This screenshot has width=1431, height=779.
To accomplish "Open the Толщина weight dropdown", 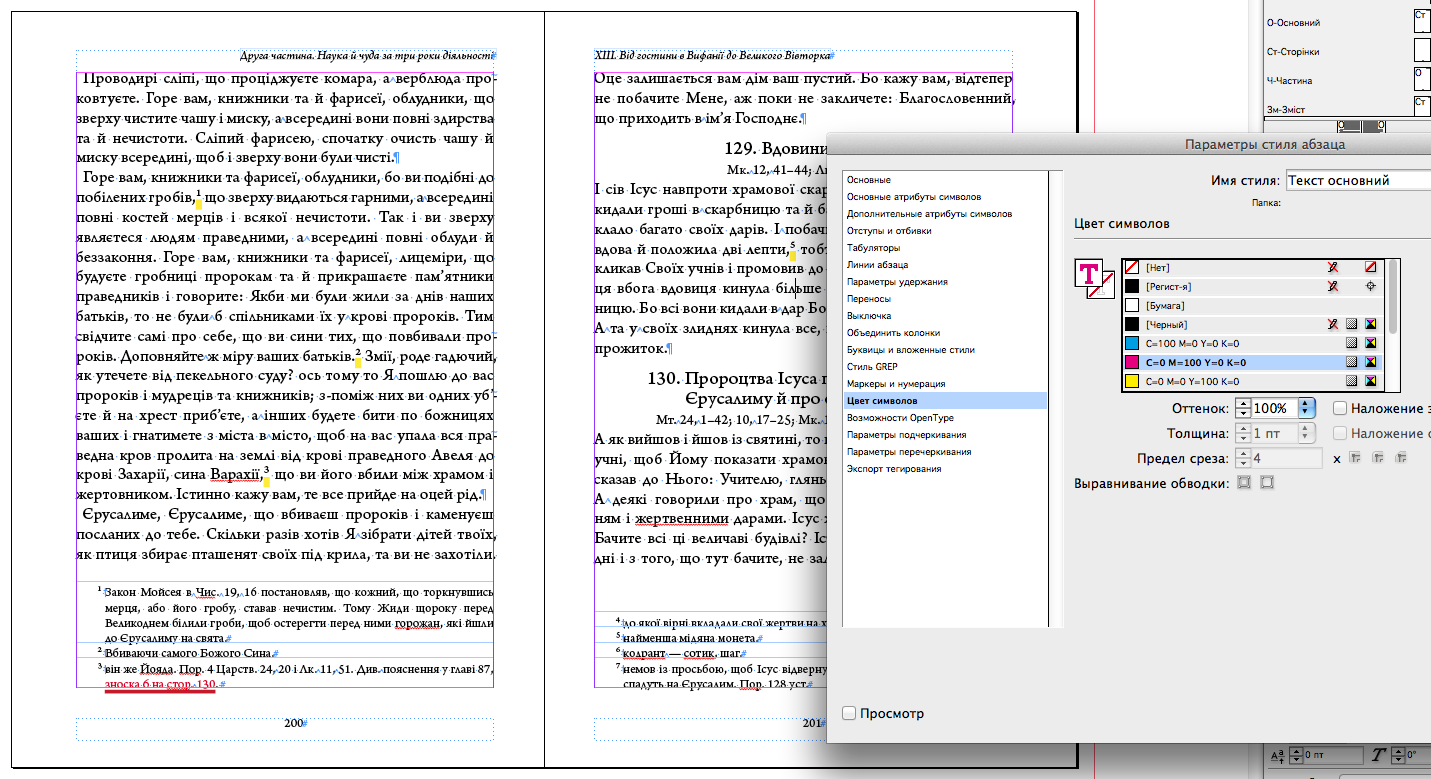I will click(1306, 433).
